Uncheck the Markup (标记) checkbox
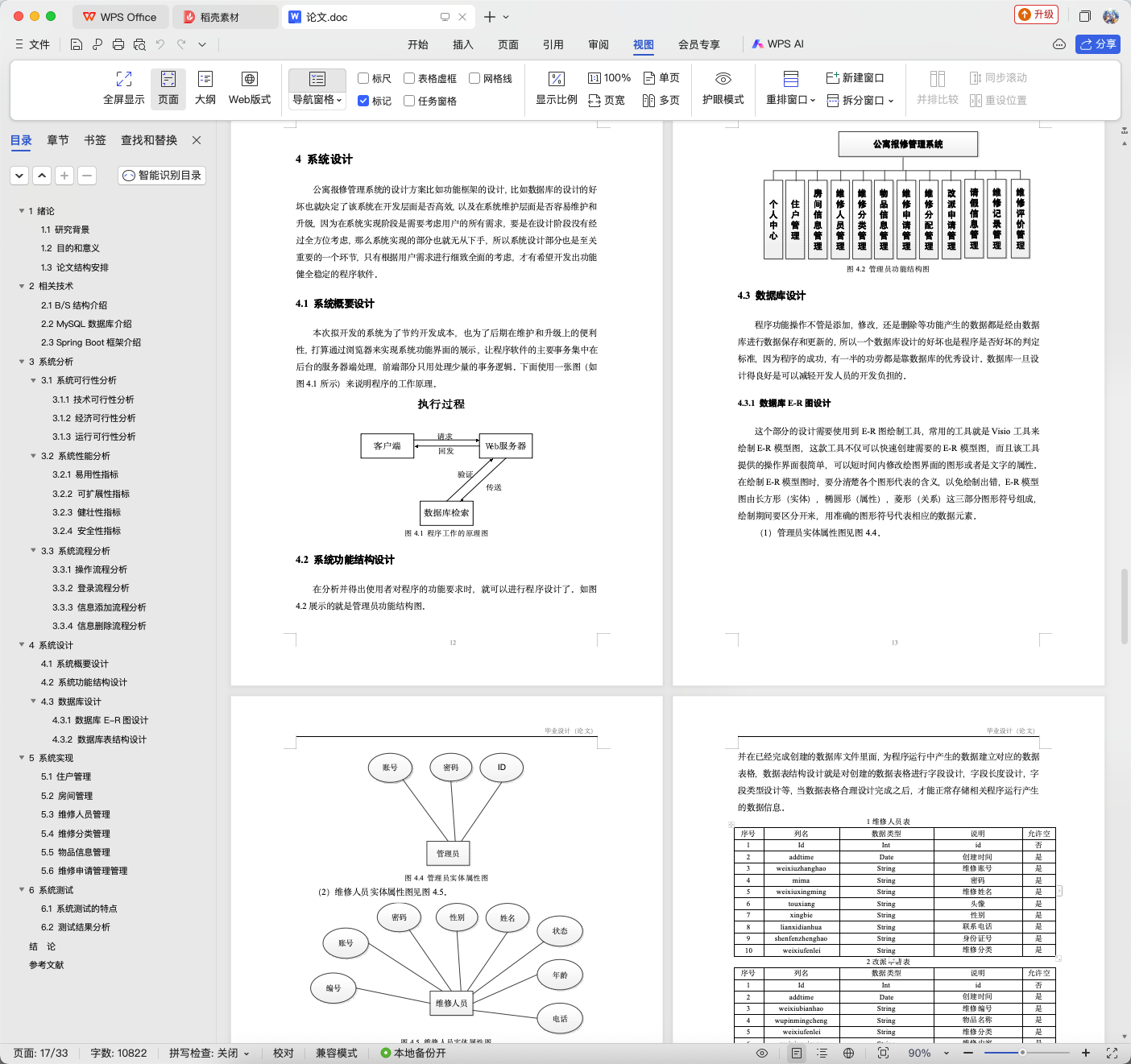Viewport: 1131px width, 1064px height. point(363,101)
